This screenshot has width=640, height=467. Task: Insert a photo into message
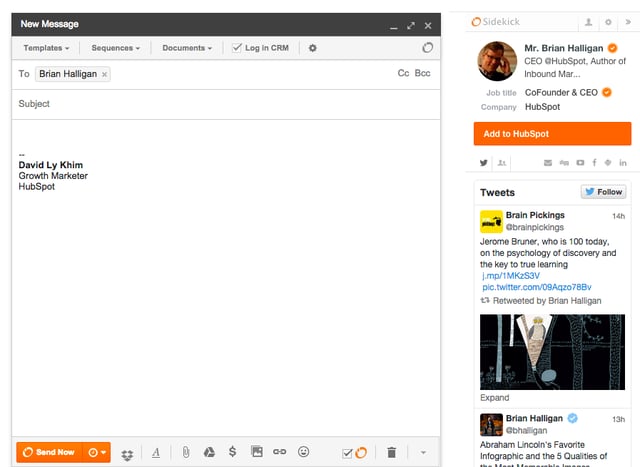pyautogui.click(x=257, y=451)
